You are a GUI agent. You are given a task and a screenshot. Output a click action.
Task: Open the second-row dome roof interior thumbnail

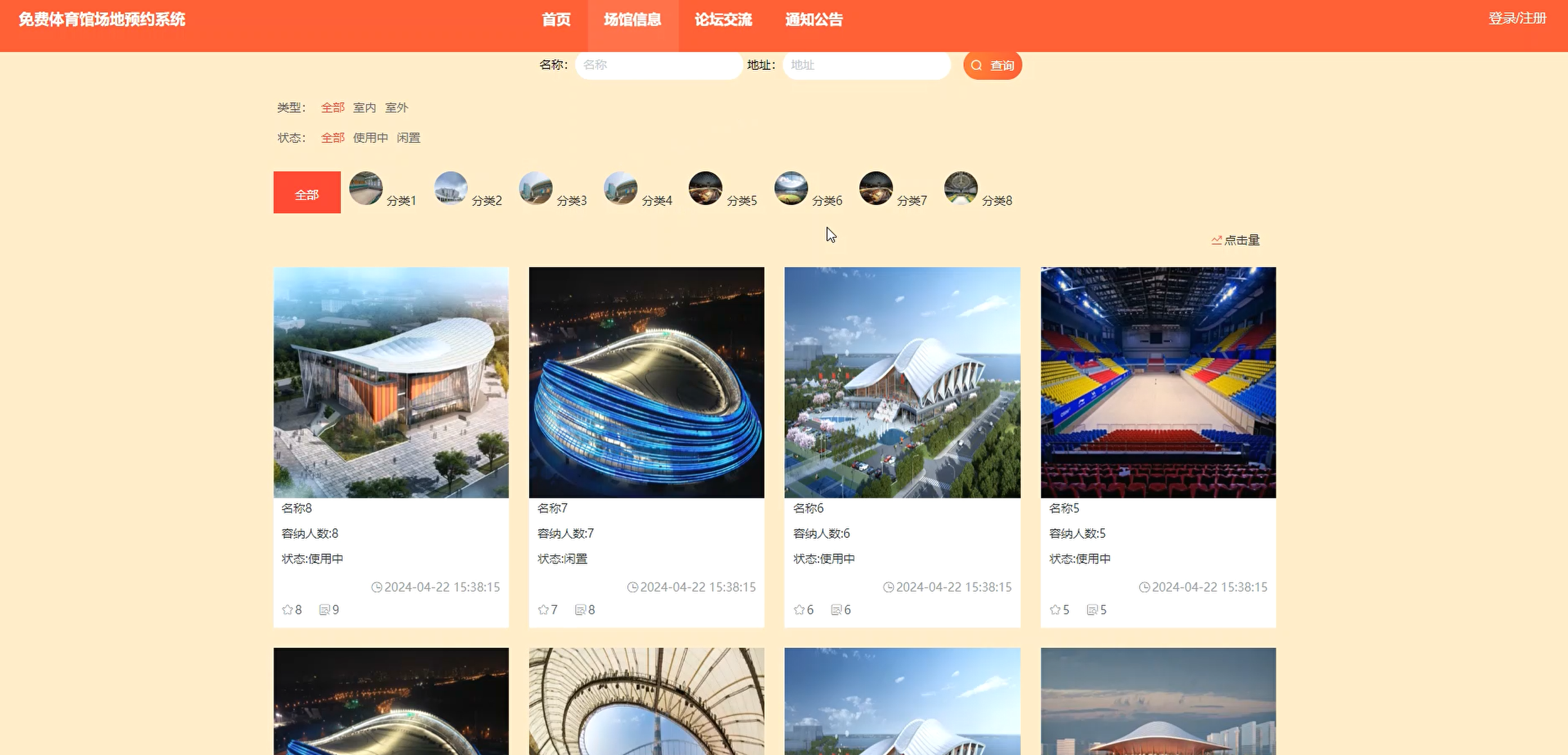pos(646,702)
